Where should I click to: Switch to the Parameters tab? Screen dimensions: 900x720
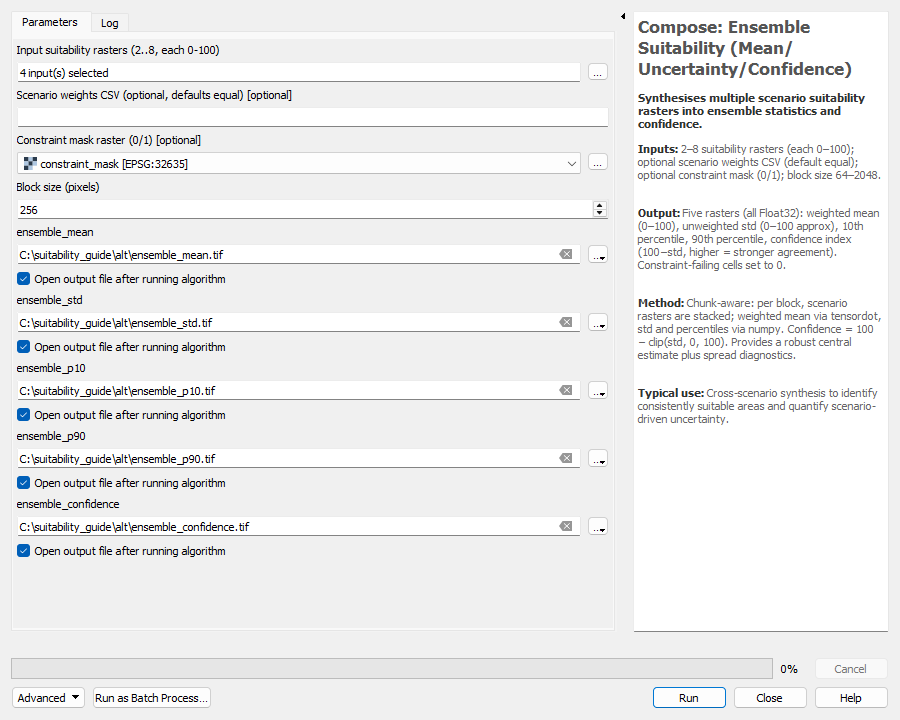coord(50,22)
